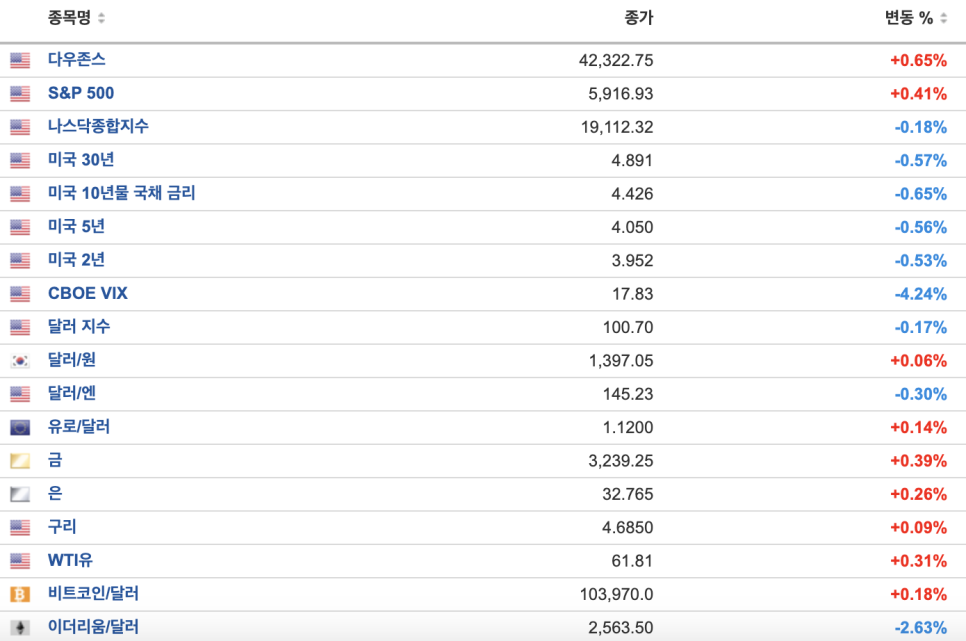The height and width of the screenshot is (641, 966).
Task: Click the 100.70 dollar index value
Action: click(x=628, y=327)
